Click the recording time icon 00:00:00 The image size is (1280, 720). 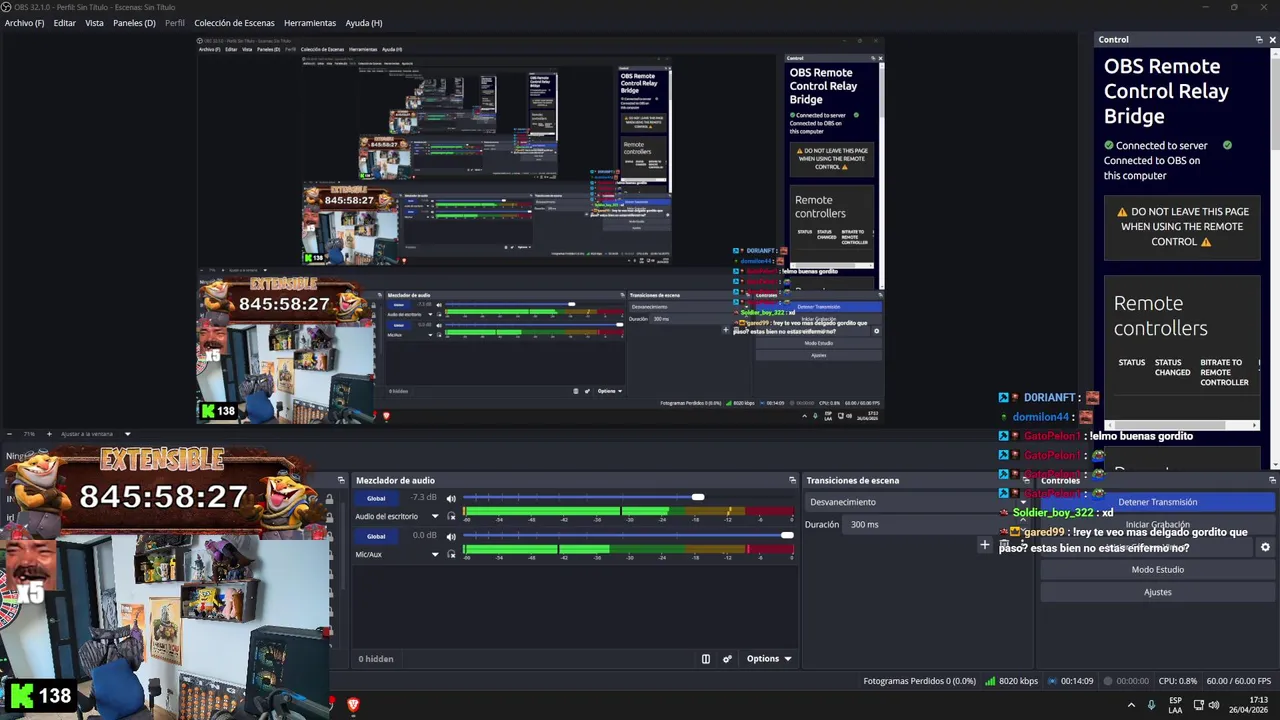(1107, 681)
